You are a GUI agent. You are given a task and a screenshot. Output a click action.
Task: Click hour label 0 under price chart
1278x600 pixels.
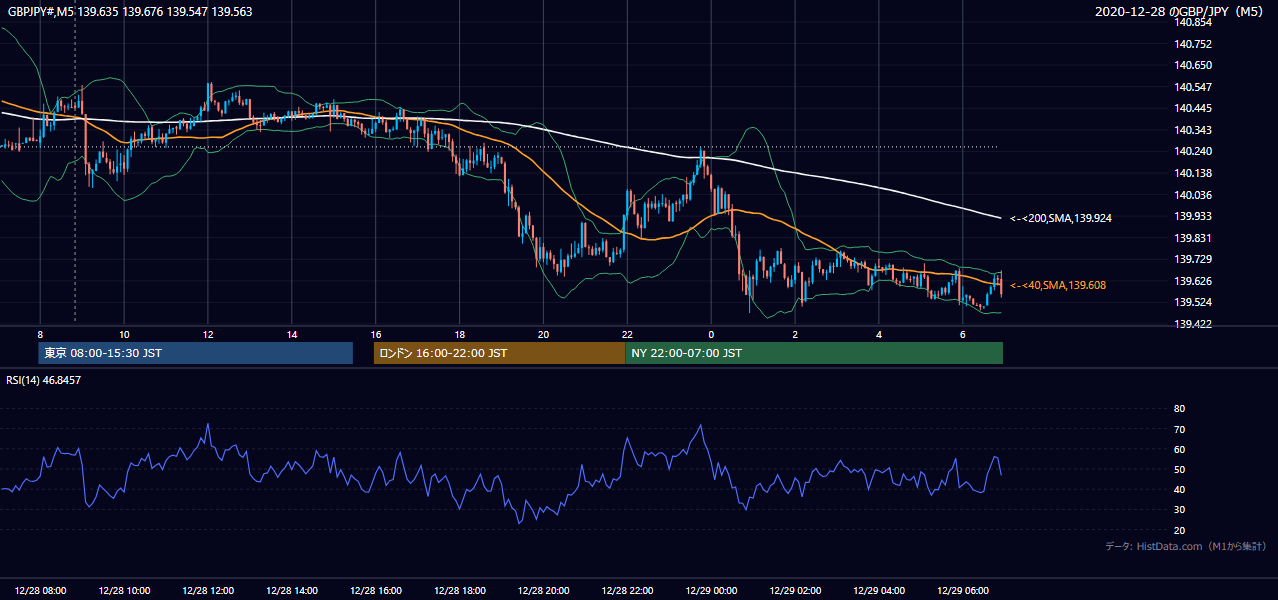pyautogui.click(x=711, y=334)
